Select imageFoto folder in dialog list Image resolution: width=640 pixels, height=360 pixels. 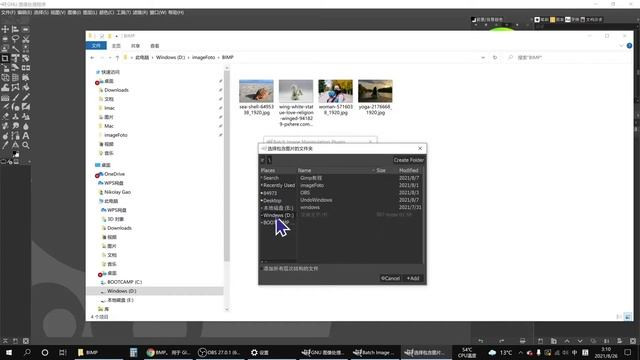(312, 185)
